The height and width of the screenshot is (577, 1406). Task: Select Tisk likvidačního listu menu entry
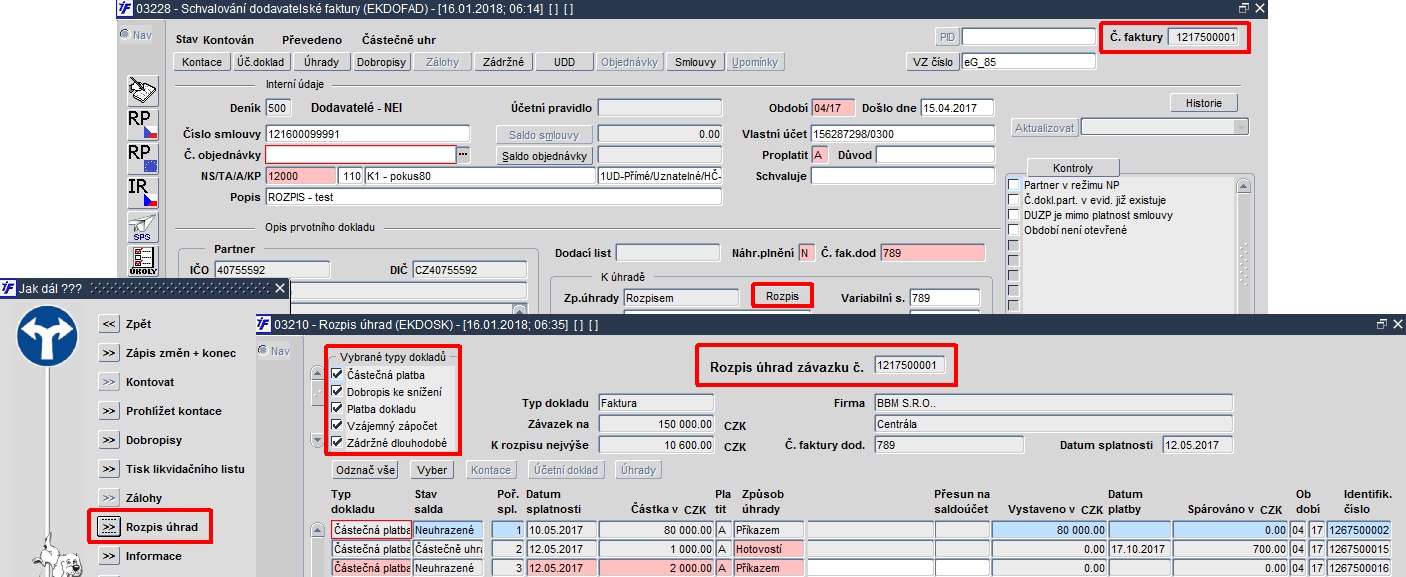coord(185,469)
